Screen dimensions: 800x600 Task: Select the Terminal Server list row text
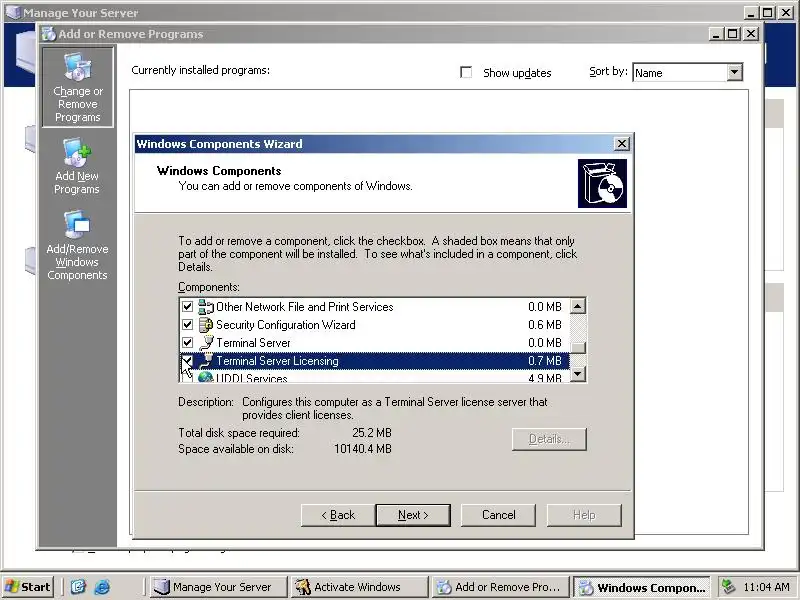tap(253, 343)
